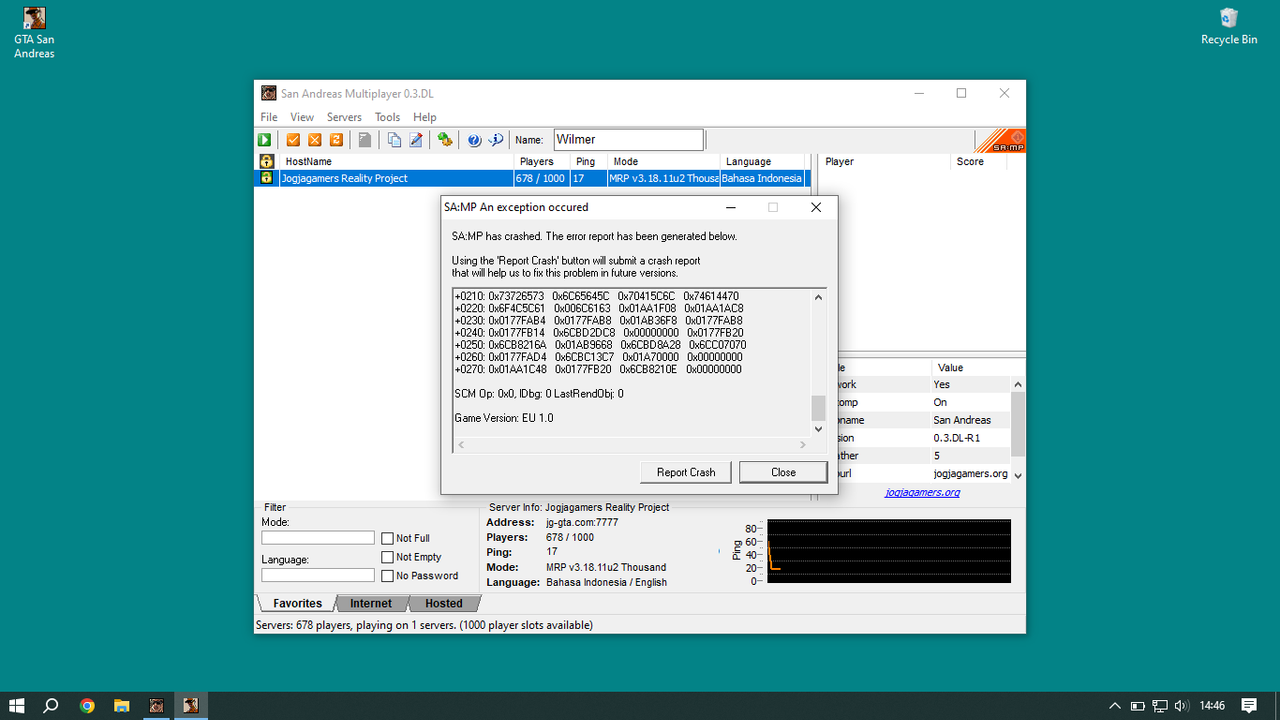Click the blue Help question mark icon

pyautogui.click(x=474, y=140)
